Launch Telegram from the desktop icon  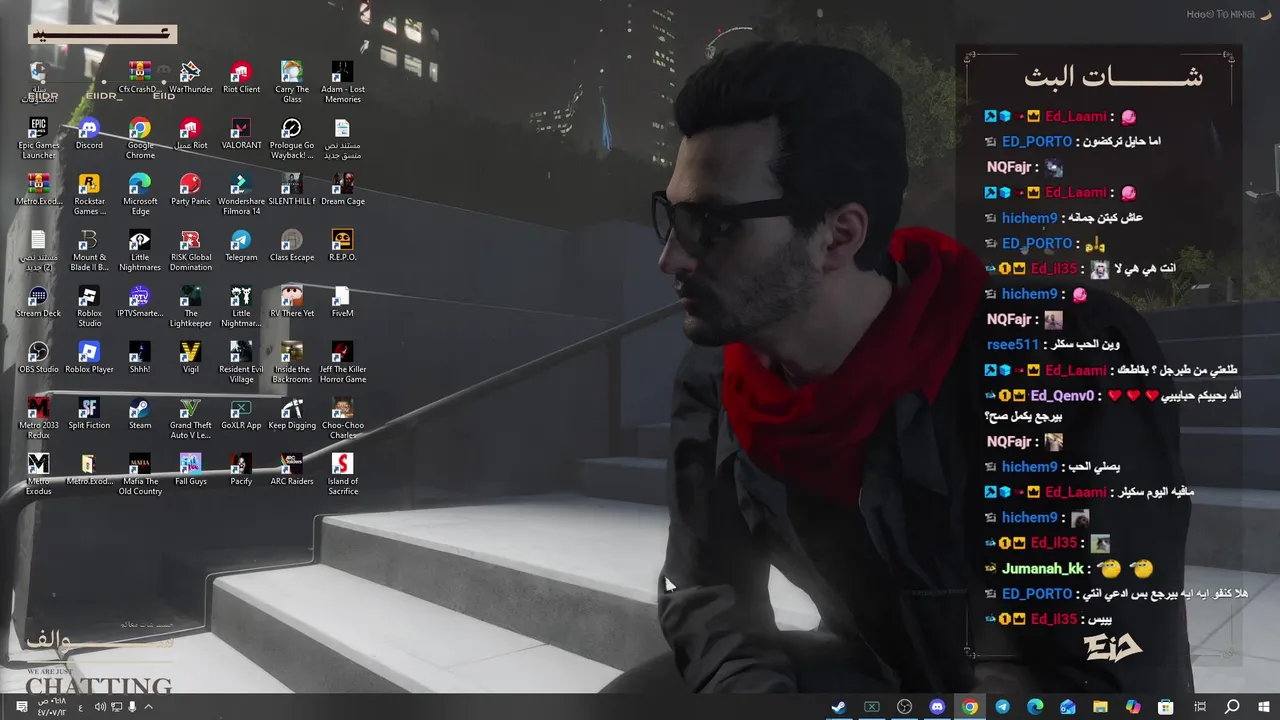pos(241,246)
